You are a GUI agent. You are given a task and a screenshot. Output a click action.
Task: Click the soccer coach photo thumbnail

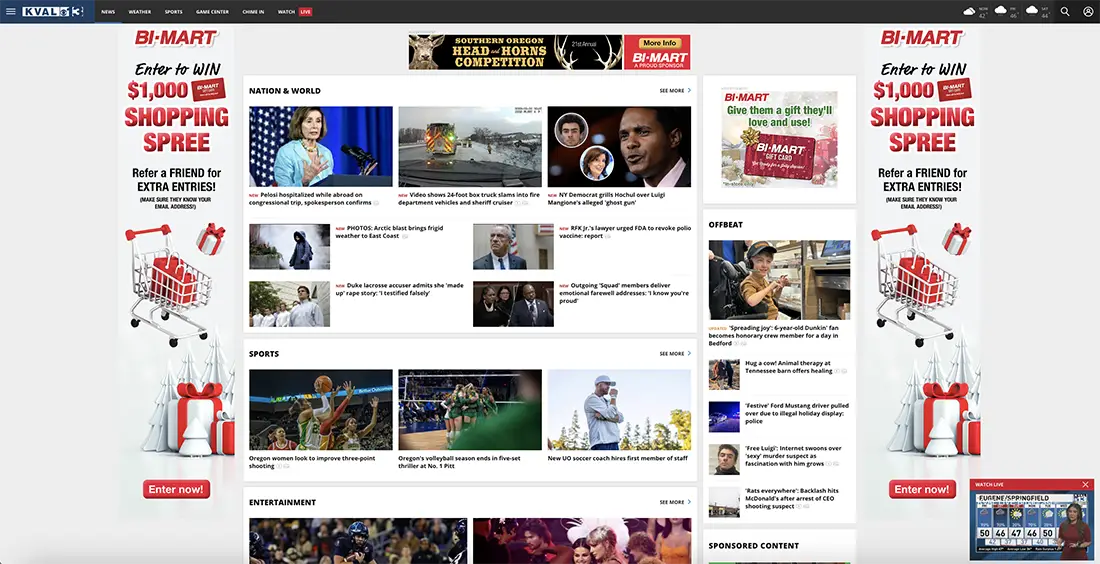pos(619,410)
